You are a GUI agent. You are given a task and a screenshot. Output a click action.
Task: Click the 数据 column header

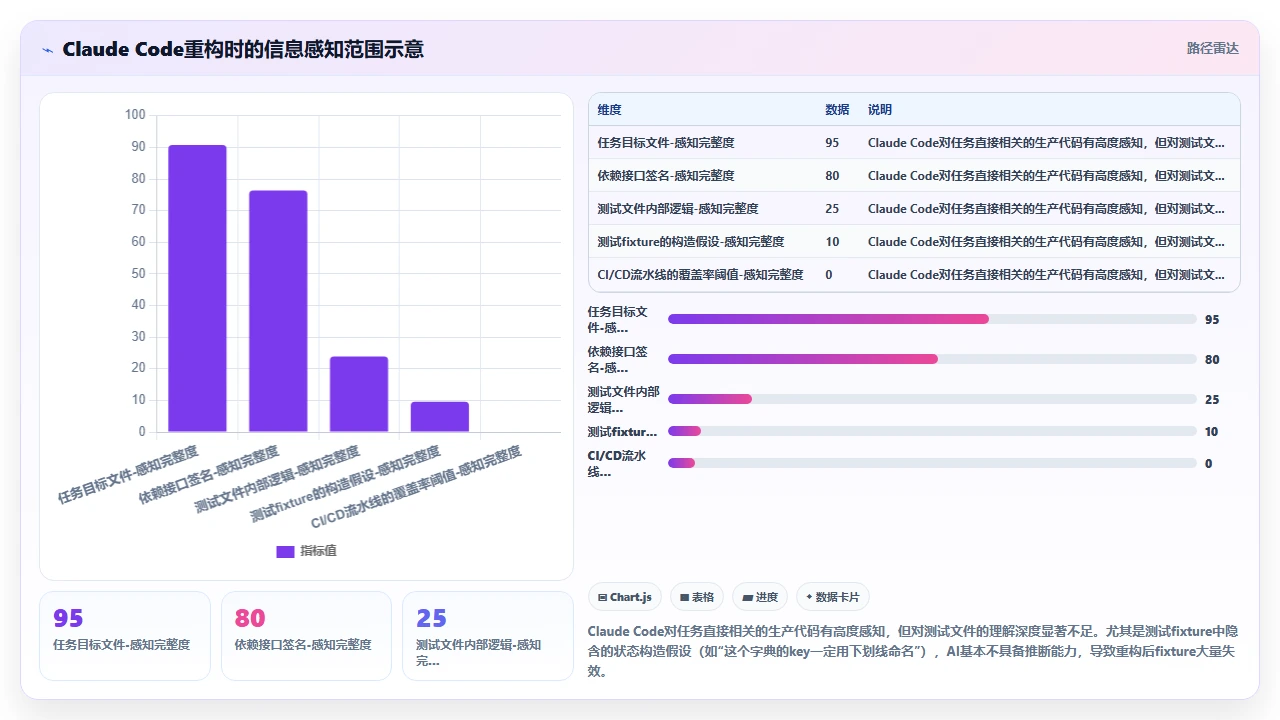(837, 110)
